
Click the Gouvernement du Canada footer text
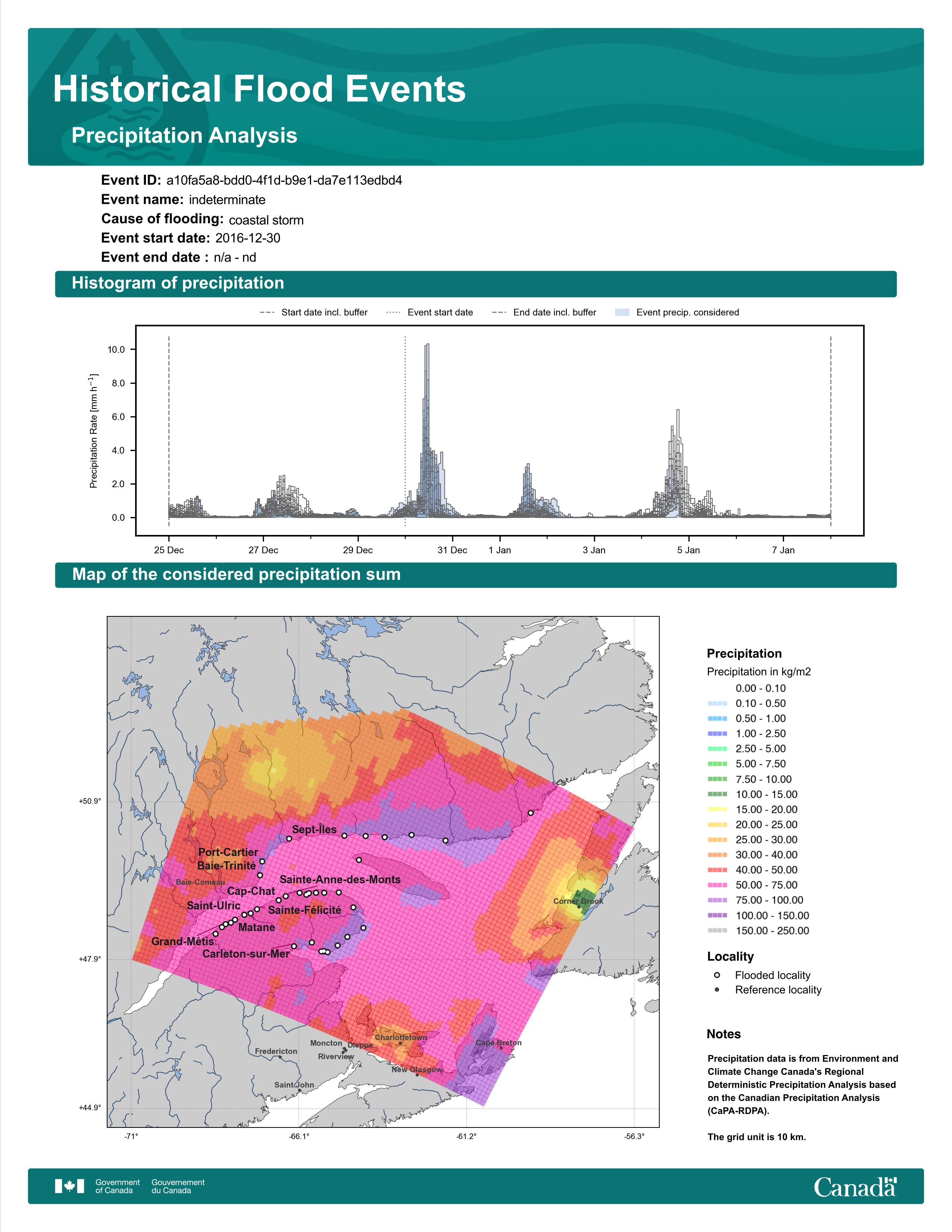(x=178, y=1186)
